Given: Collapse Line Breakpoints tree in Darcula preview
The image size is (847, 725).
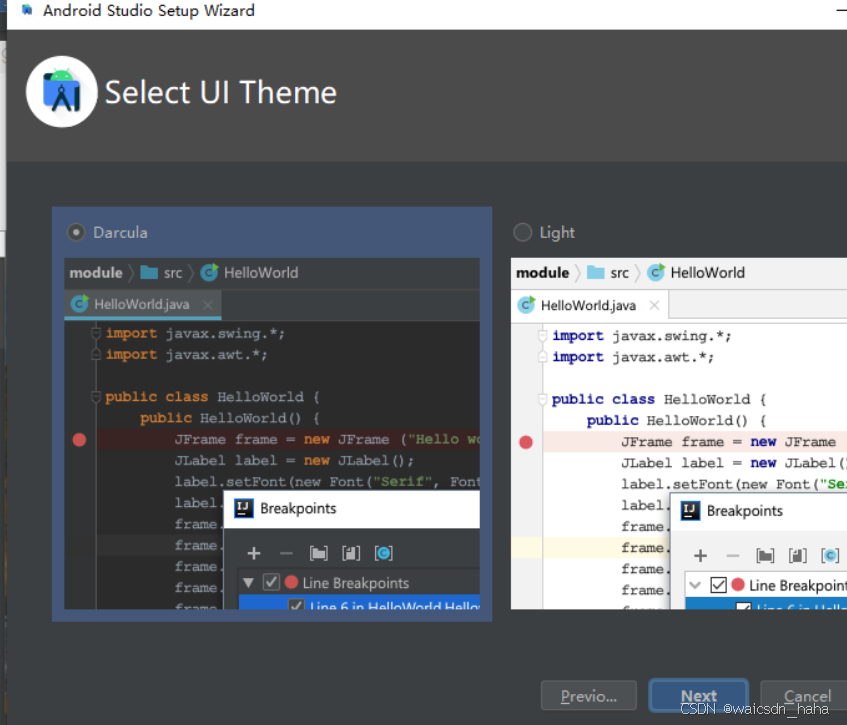Looking at the screenshot, I should click(248, 583).
